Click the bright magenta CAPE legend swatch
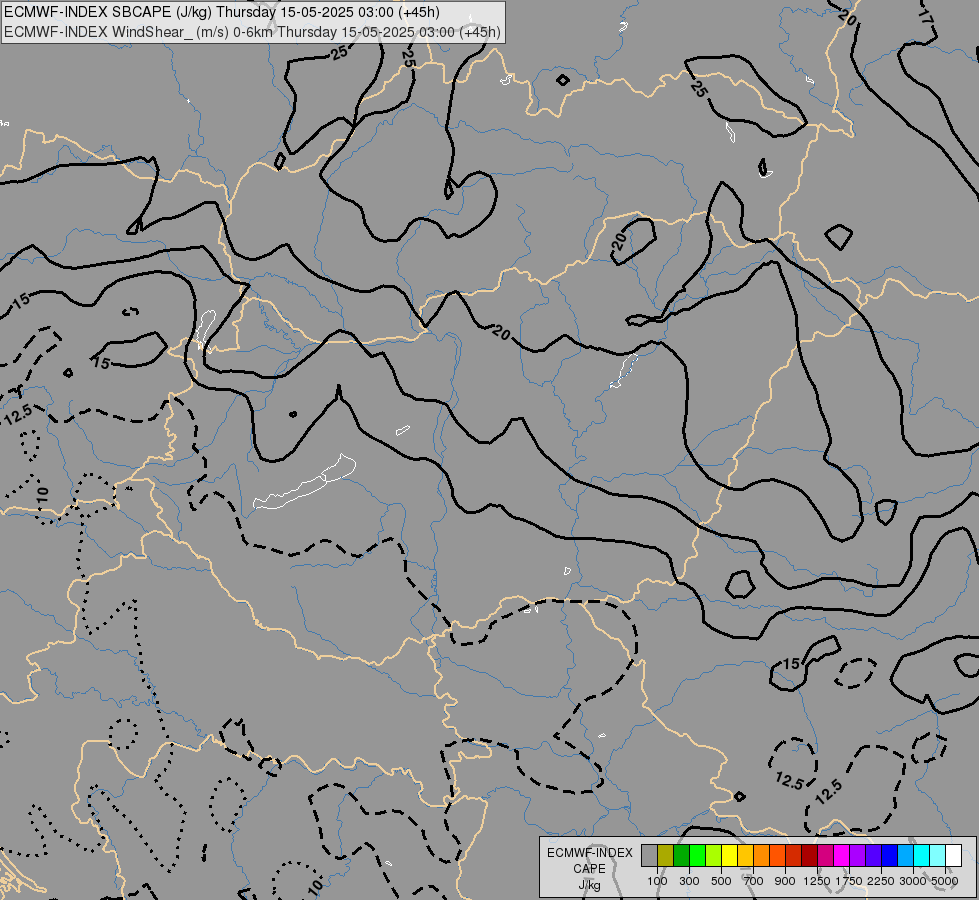The image size is (979, 900). pyautogui.click(x=841, y=856)
